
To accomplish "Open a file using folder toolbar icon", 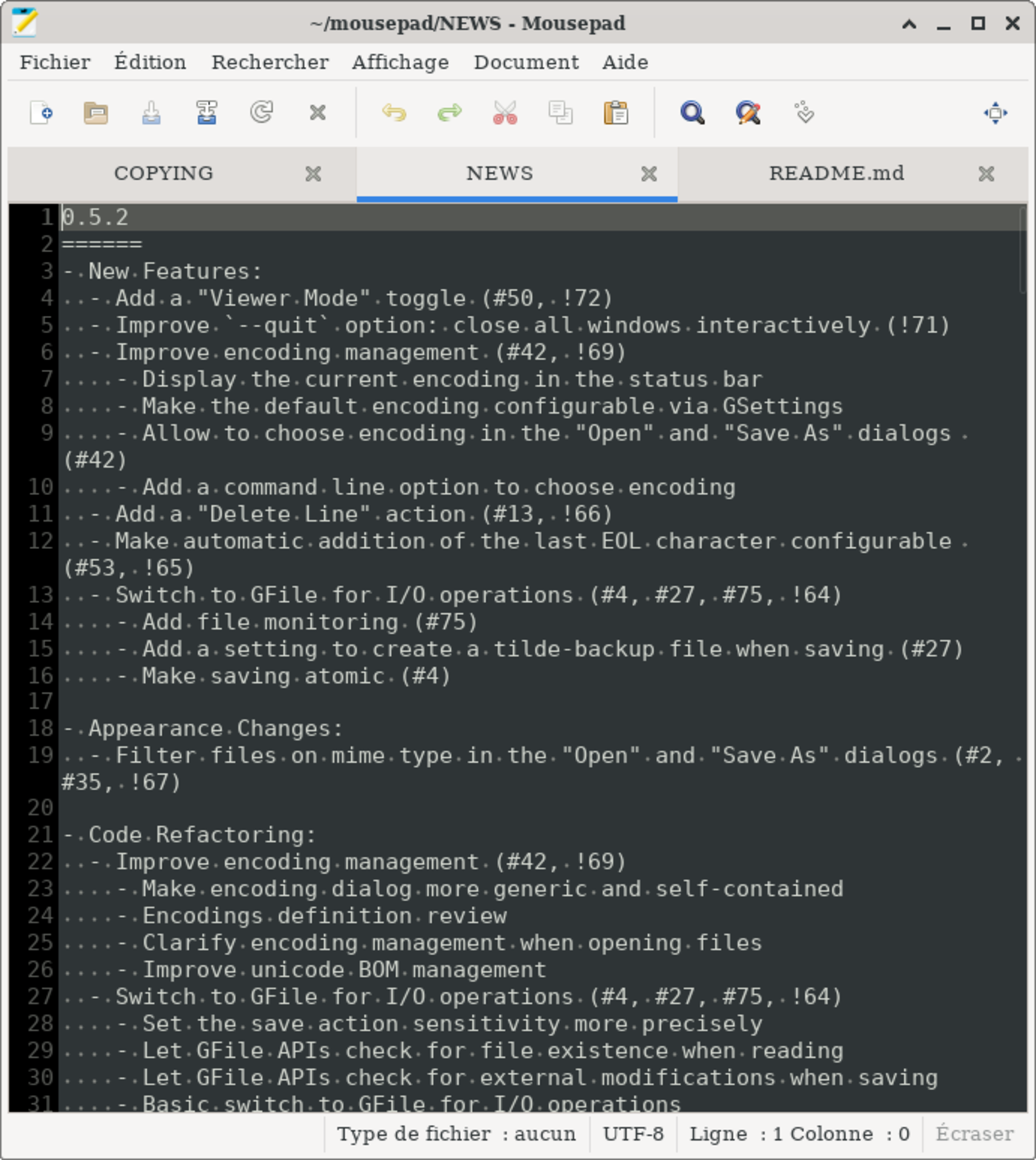I will pos(96,113).
